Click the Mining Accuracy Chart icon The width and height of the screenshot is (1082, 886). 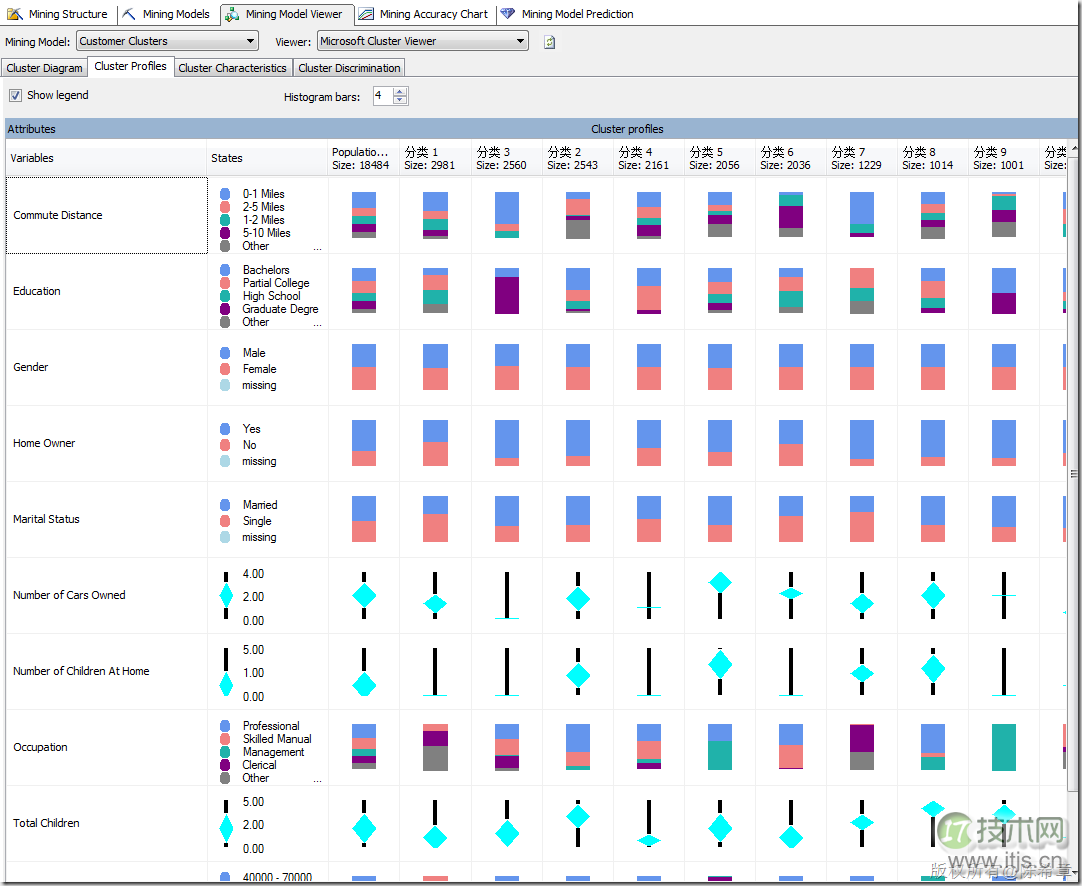tap(366, 14)
